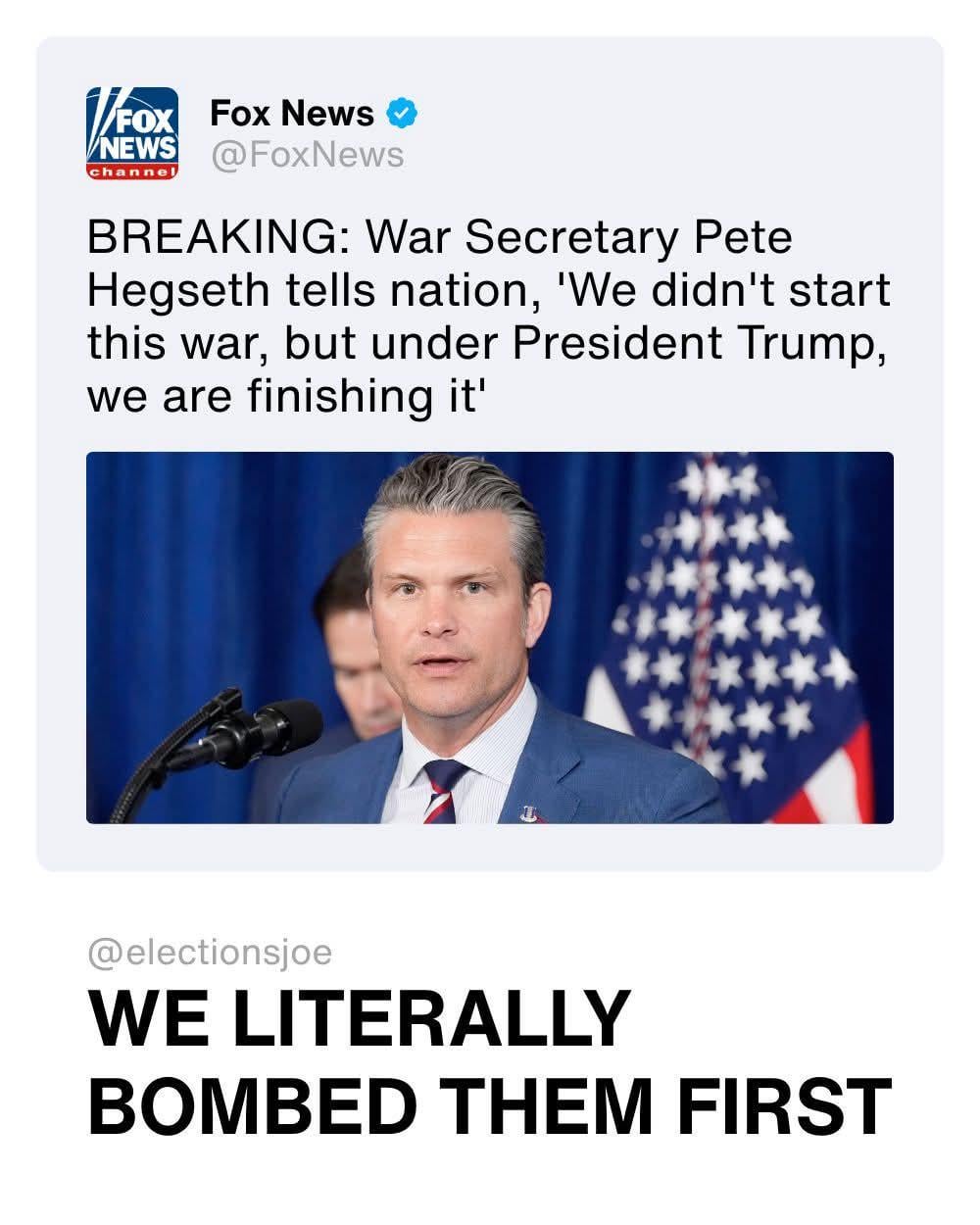This screenshot has height=1225, width=980.
Task: Click the phrase "we are finishing it"
Action: tap(286, 396)
